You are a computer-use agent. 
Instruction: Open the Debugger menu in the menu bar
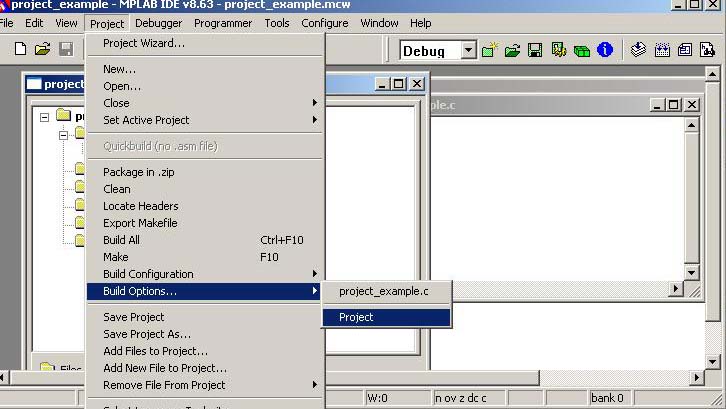pos(159,23)
